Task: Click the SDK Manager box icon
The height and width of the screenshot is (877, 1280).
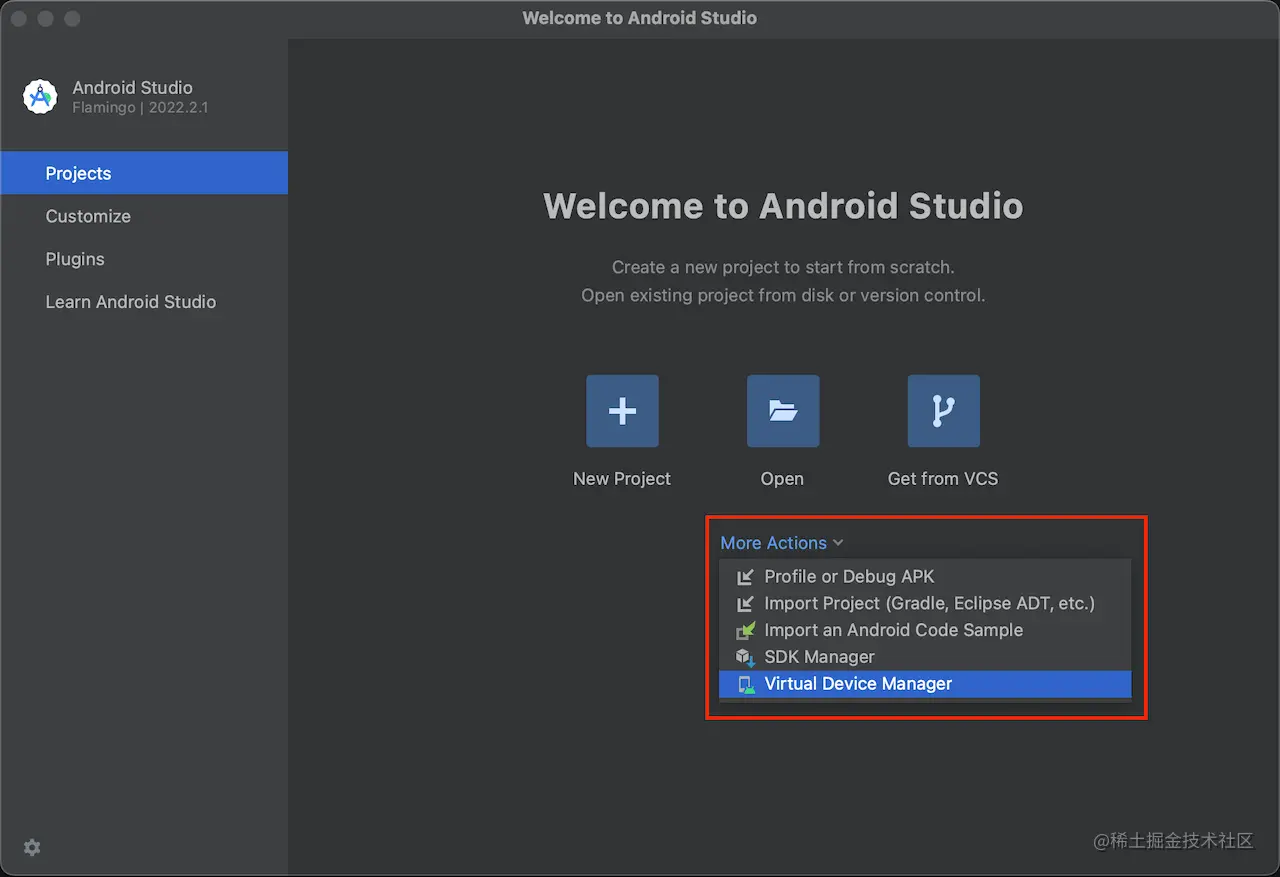Action: click(x=745, y=657)
